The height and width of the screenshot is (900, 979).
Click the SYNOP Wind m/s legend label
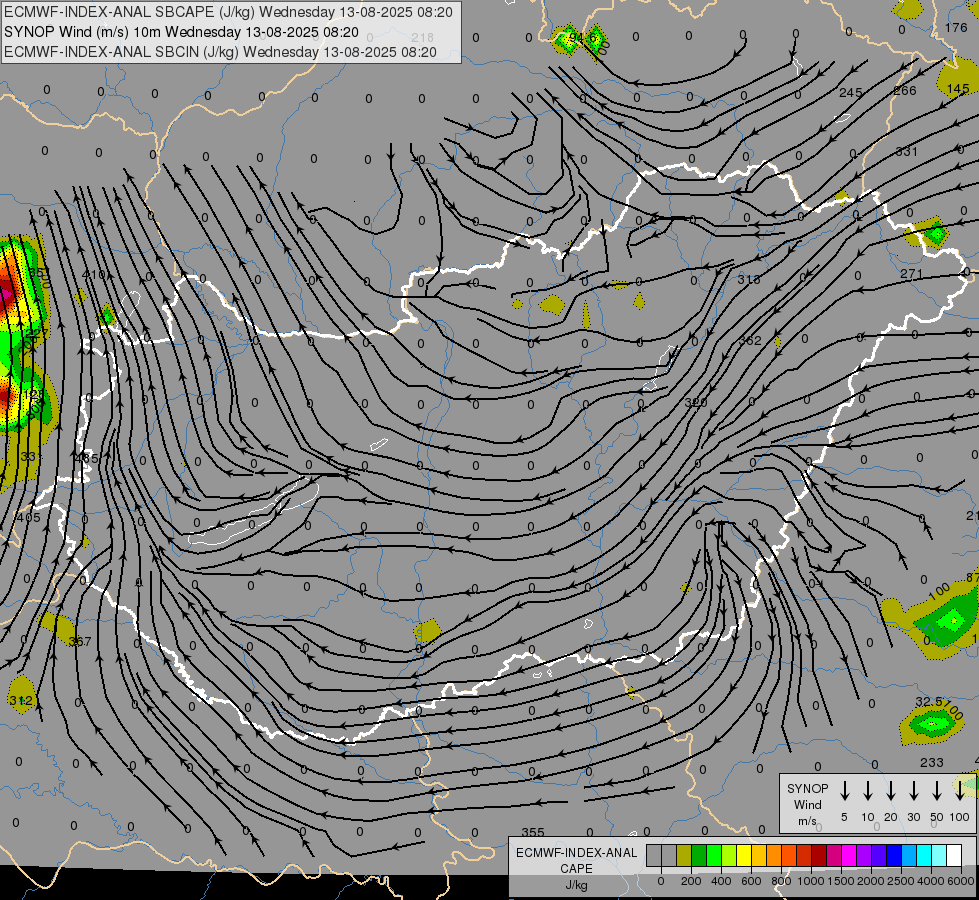click(x=807, y=804)
